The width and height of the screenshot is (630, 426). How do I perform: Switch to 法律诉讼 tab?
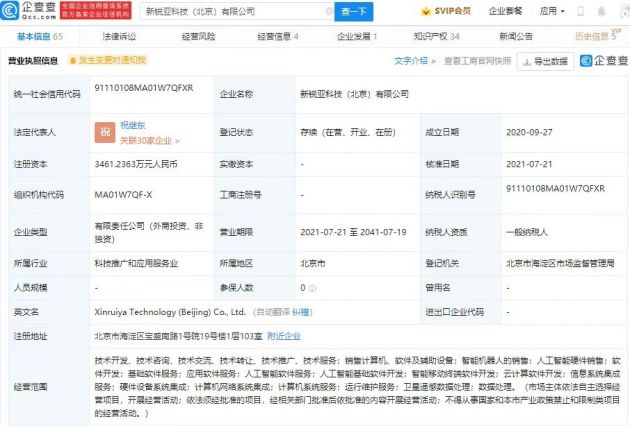(119, 37)
